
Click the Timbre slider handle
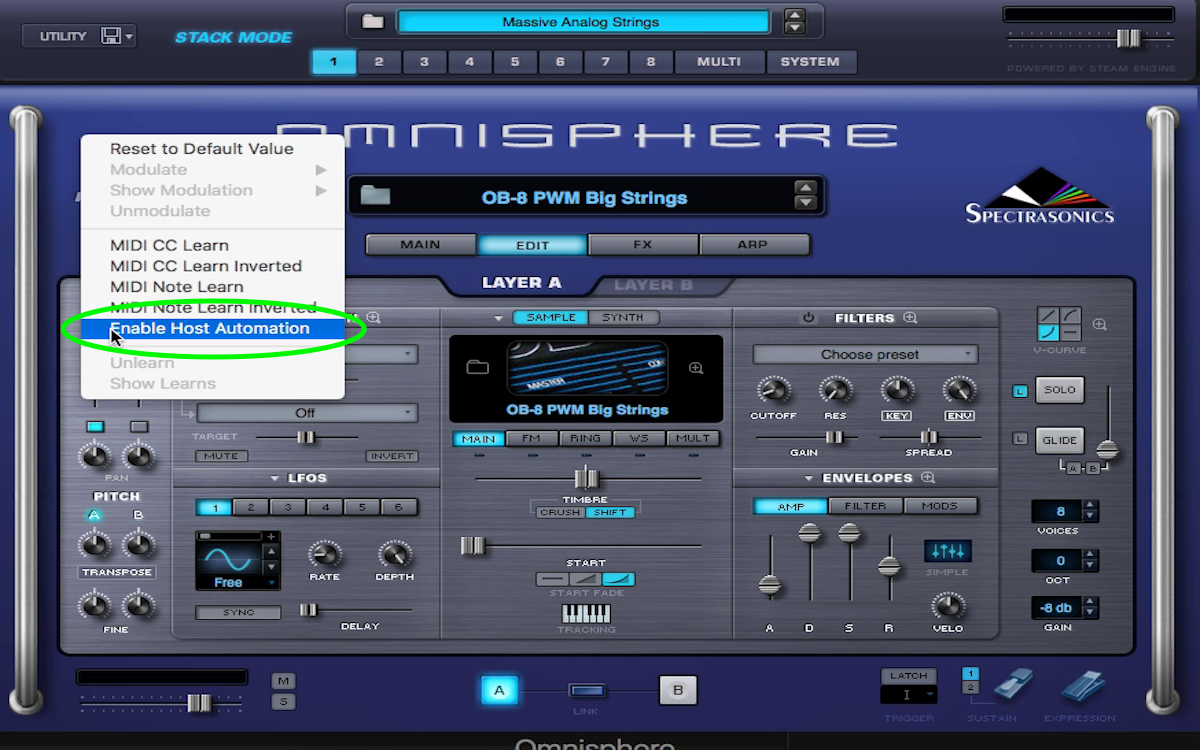(586, 479)
